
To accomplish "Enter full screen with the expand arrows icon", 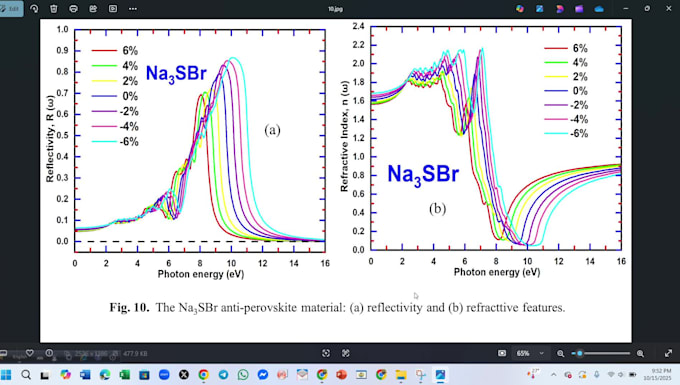I will click(x=668, y=353).
